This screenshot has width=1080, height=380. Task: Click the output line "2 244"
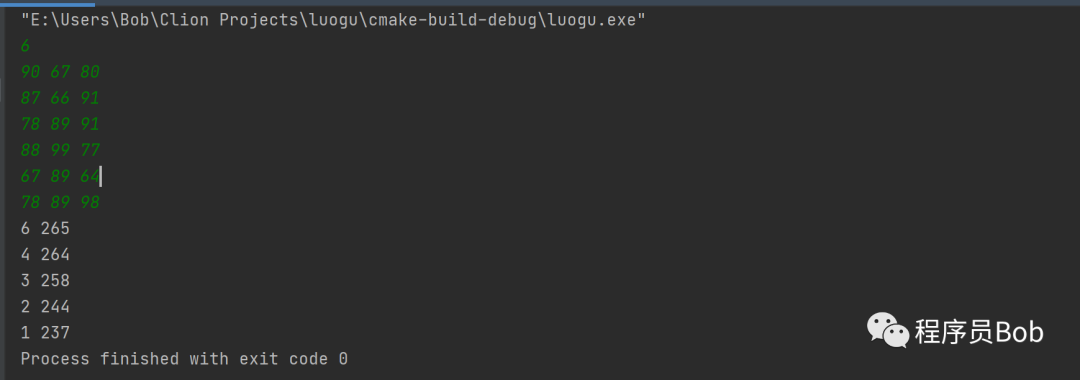pyautogui.click(x=45, y=307)
